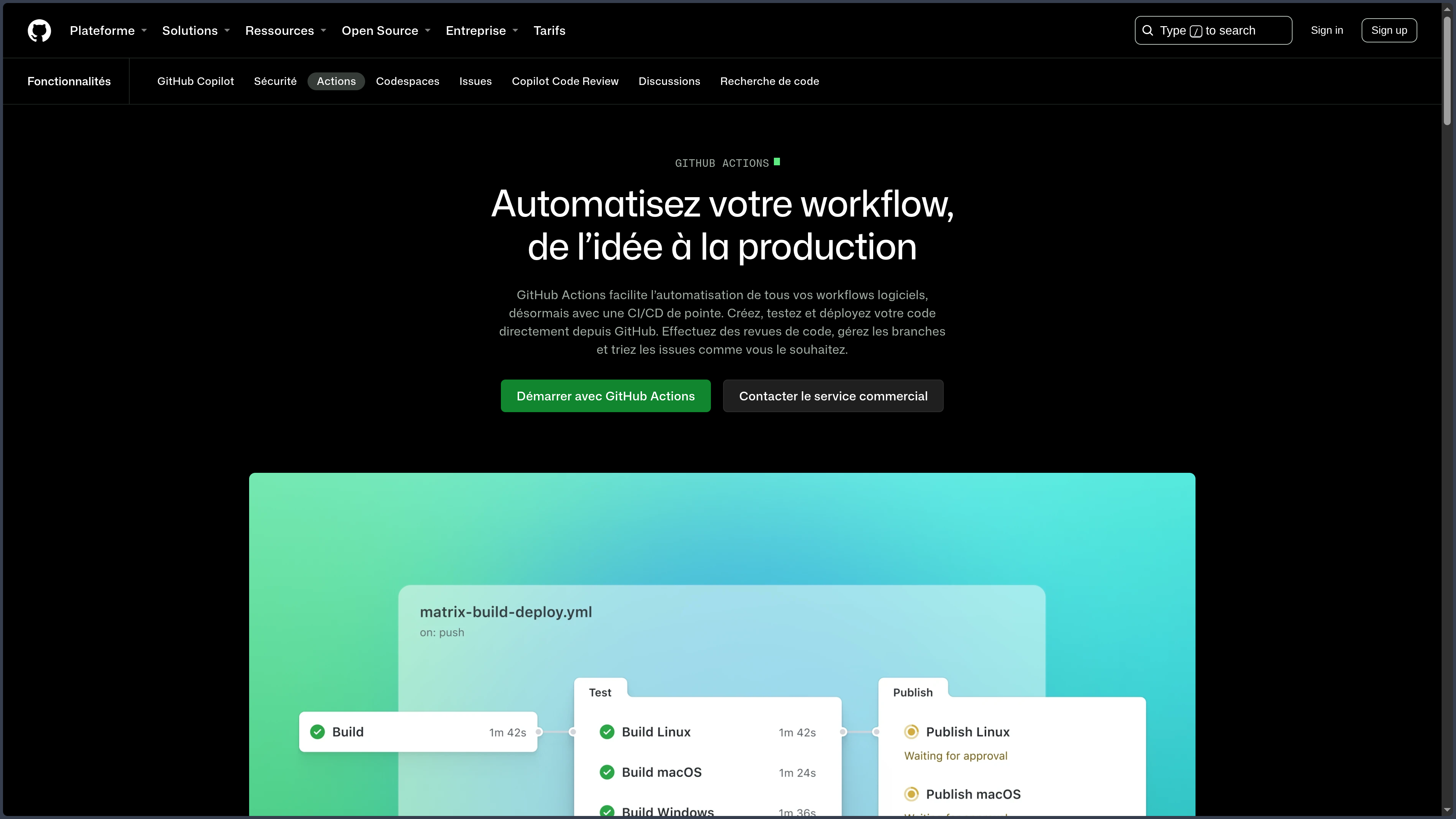Open the Fonctionnalités heading link
This screenshot has height=819, width=1456.
click(69, 82)
